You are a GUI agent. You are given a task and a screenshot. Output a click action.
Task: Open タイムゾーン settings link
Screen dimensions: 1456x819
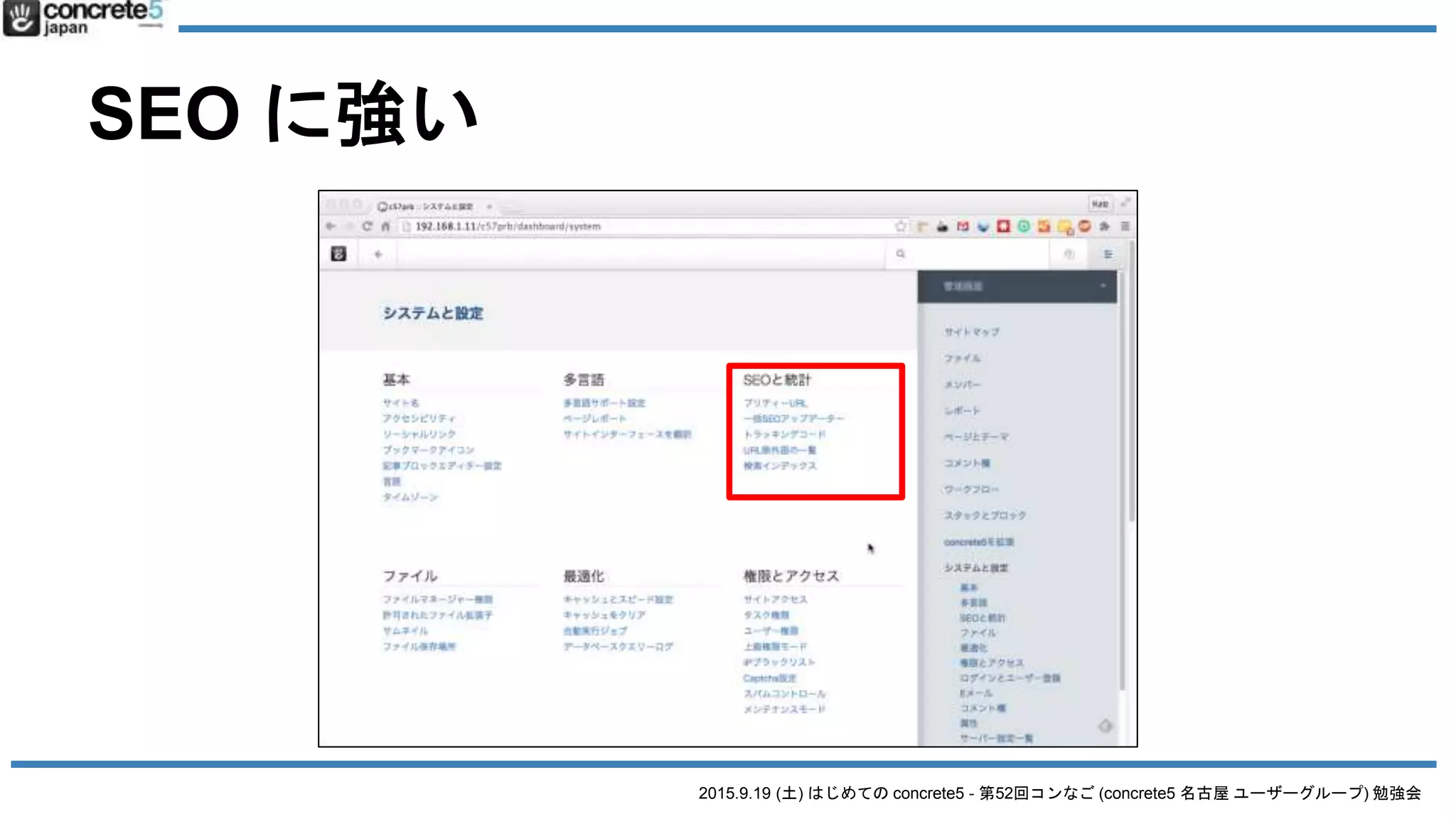pos(410,496)
